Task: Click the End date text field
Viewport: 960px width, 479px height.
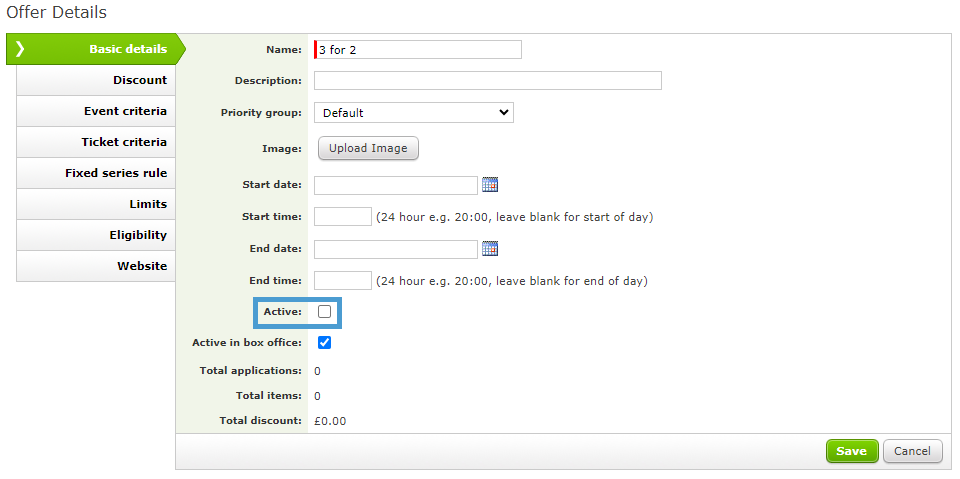Action: click(x=396, y=249)
